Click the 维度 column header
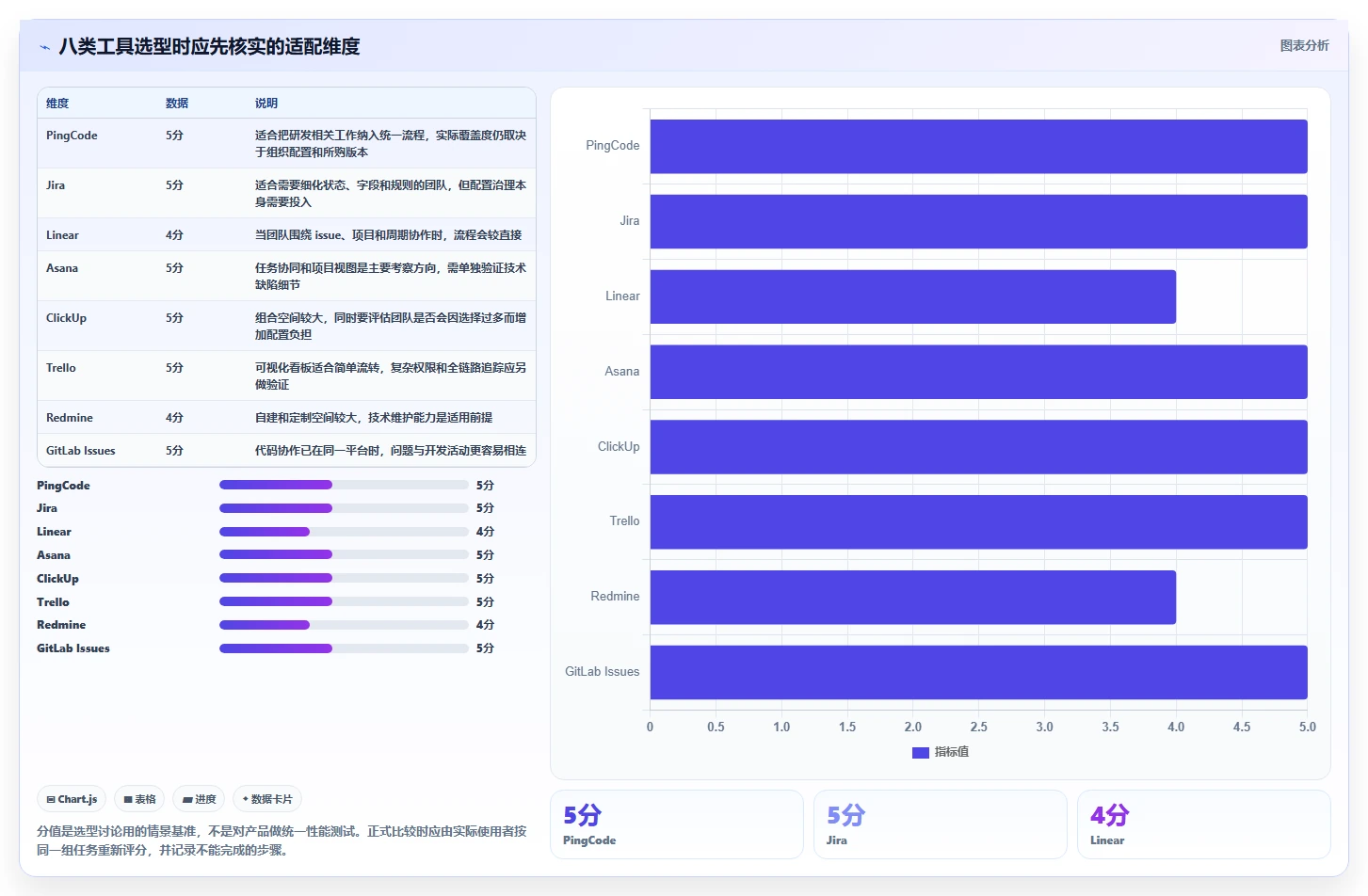The height and width of the screenshot is (896, 1368). [x=57, y=104]
